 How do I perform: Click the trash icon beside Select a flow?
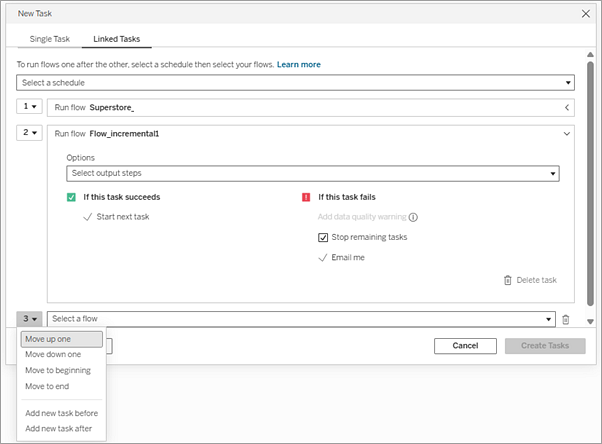pos(566,320)
